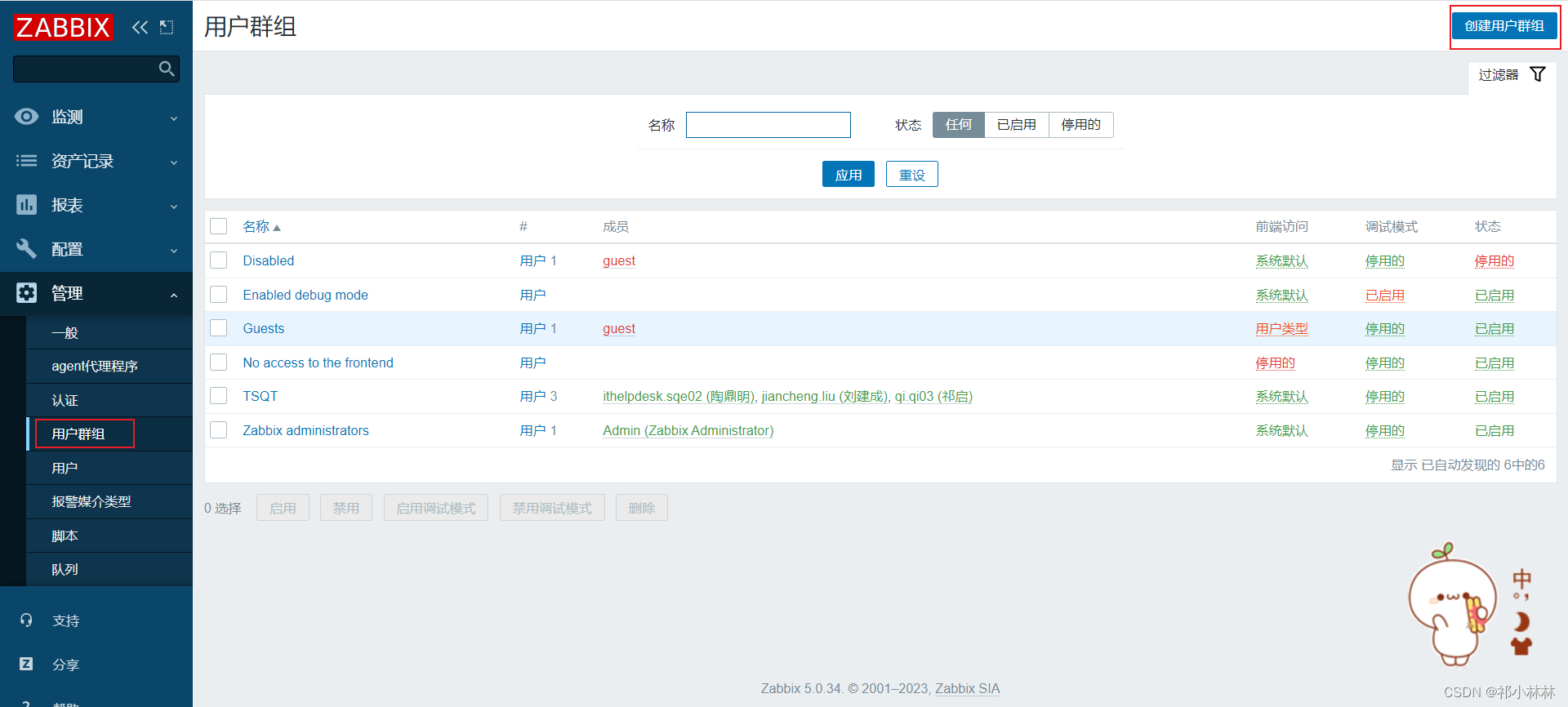The image size is (1568, 707).
Task: Click 停用的 status in Disabled row
Action: coord(1494,260)
